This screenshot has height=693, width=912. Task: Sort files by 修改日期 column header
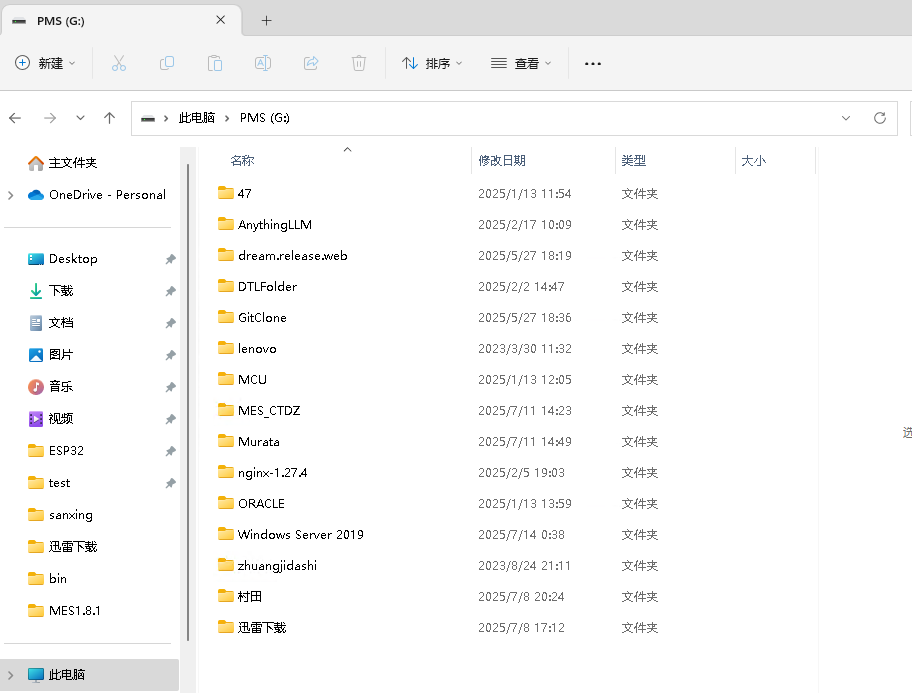click(502, 160)
